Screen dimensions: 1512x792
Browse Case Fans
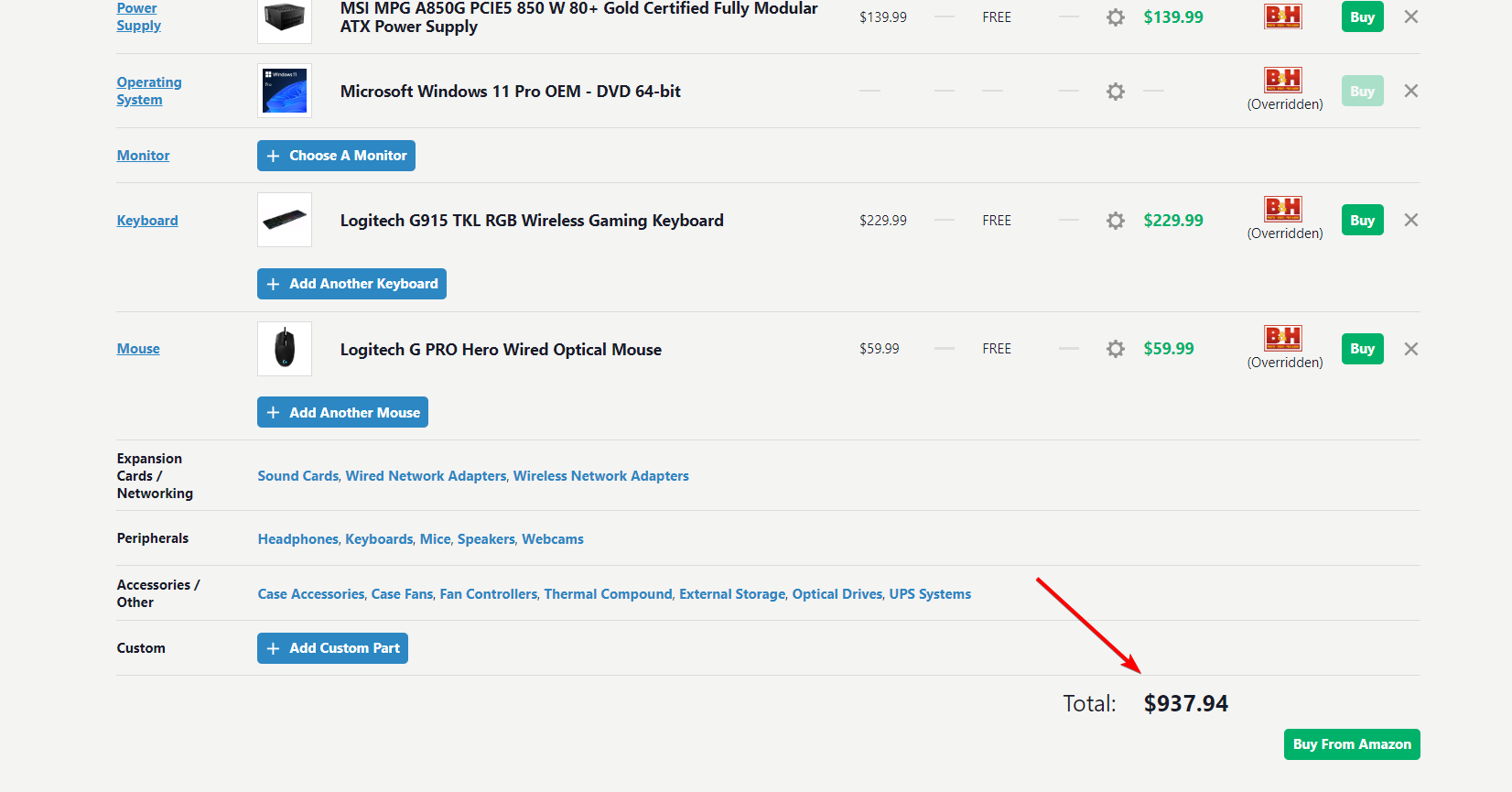pos(402,594)
